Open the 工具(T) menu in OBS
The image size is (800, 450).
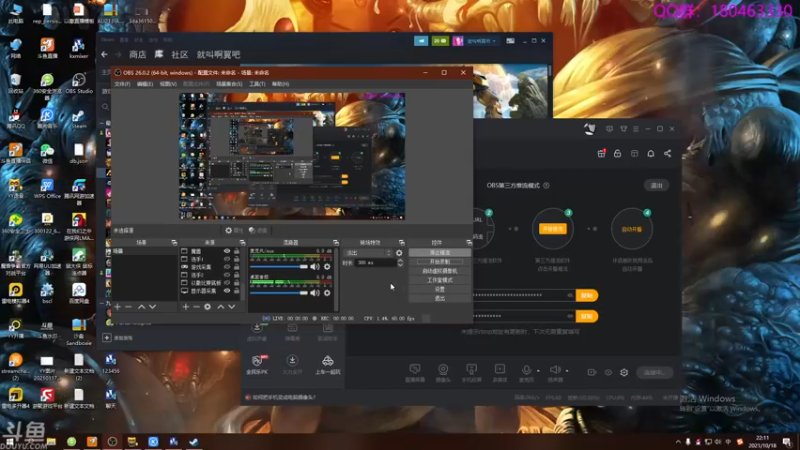click(x=257, y=84)
